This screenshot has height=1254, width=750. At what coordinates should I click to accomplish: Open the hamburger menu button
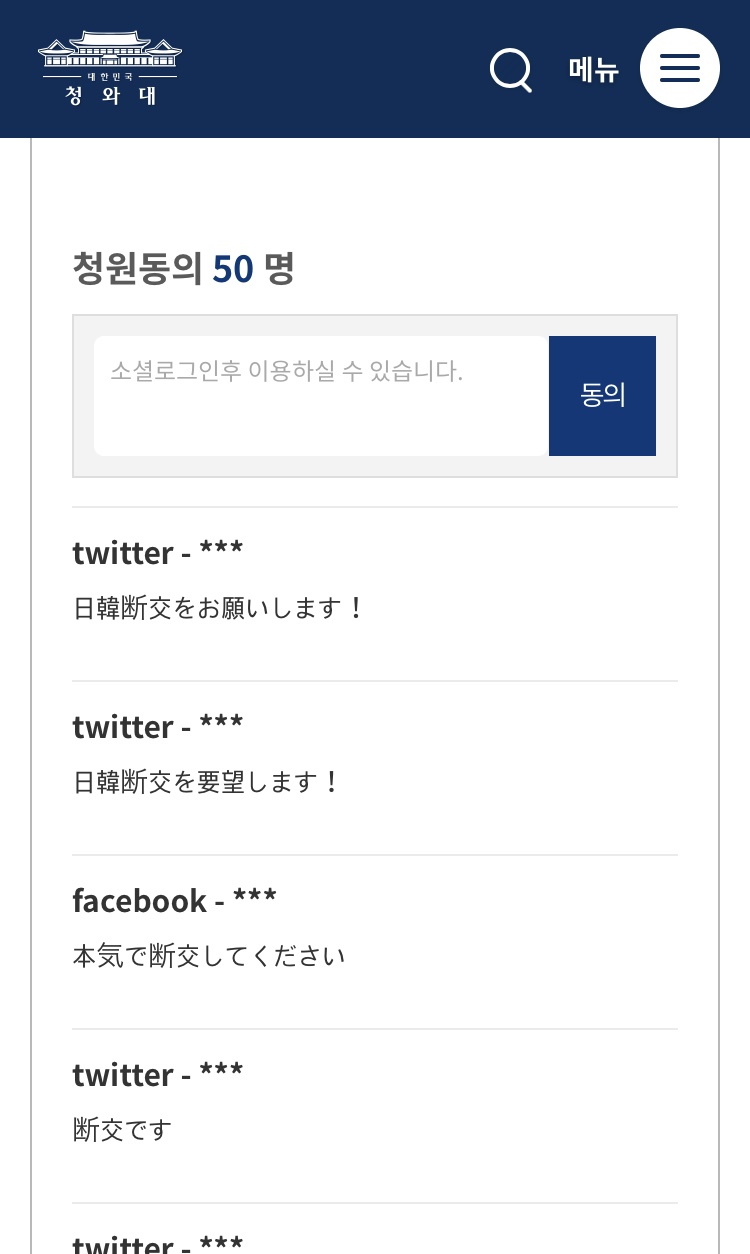(679, 68)
